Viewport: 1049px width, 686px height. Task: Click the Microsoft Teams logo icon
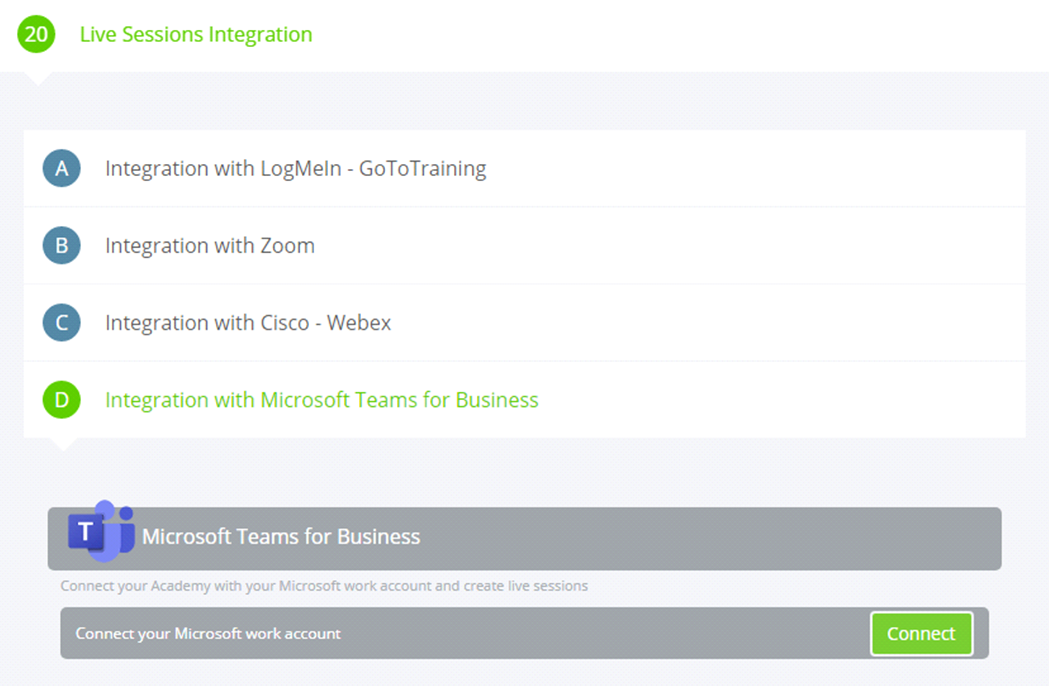pyautogui.click(x=101, y=531)
